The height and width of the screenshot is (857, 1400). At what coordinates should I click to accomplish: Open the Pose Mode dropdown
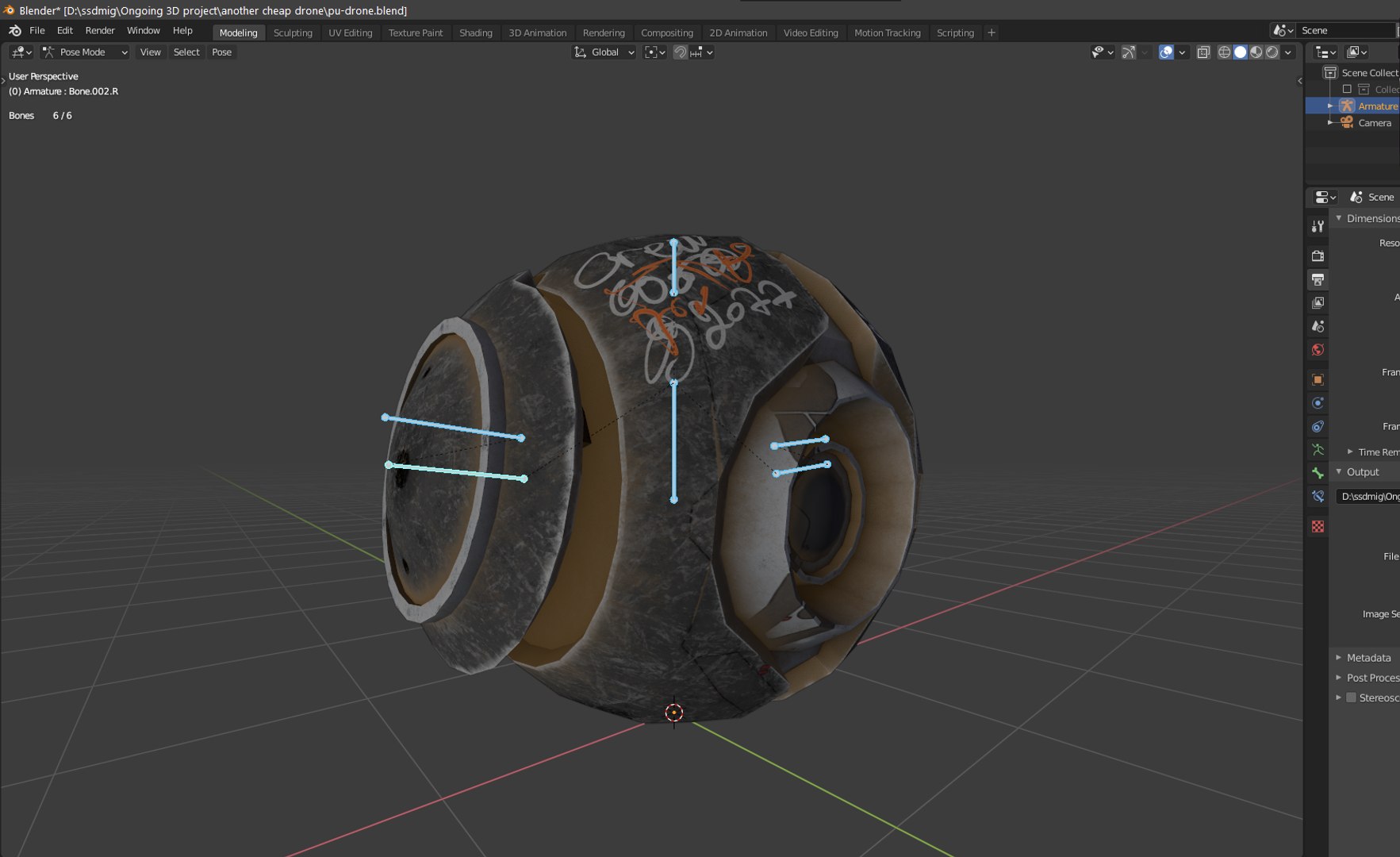(x=85, y=52)
